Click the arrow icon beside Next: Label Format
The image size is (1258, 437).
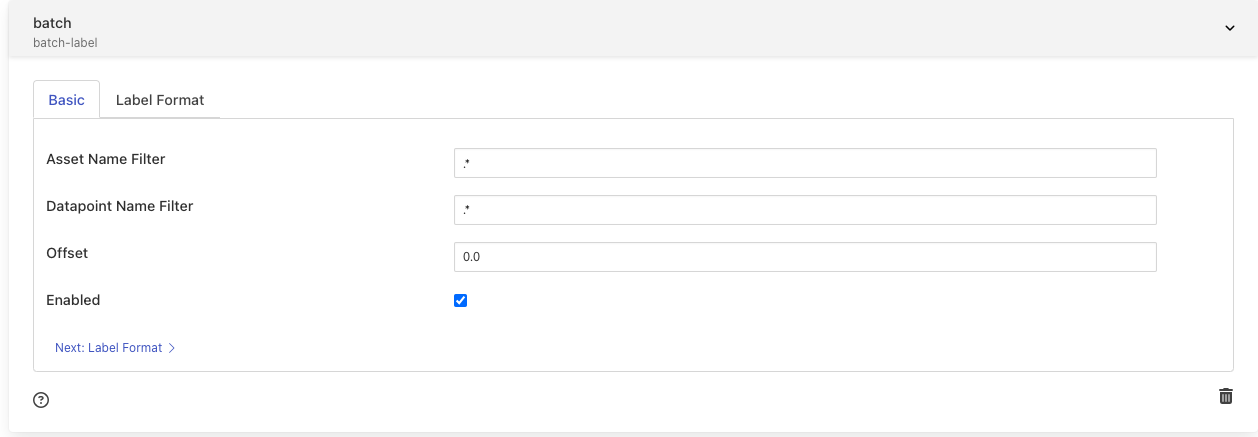click(172, 348)
